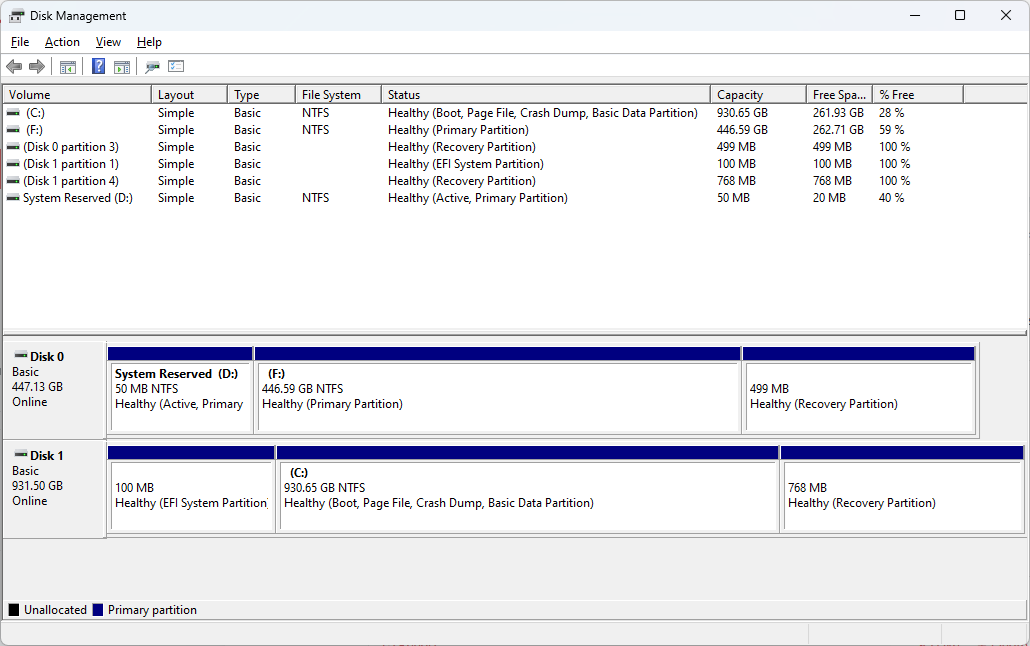1030x646 pixels.
Task: Click the Back arrow toolbar icon
Action: point(14,66)
